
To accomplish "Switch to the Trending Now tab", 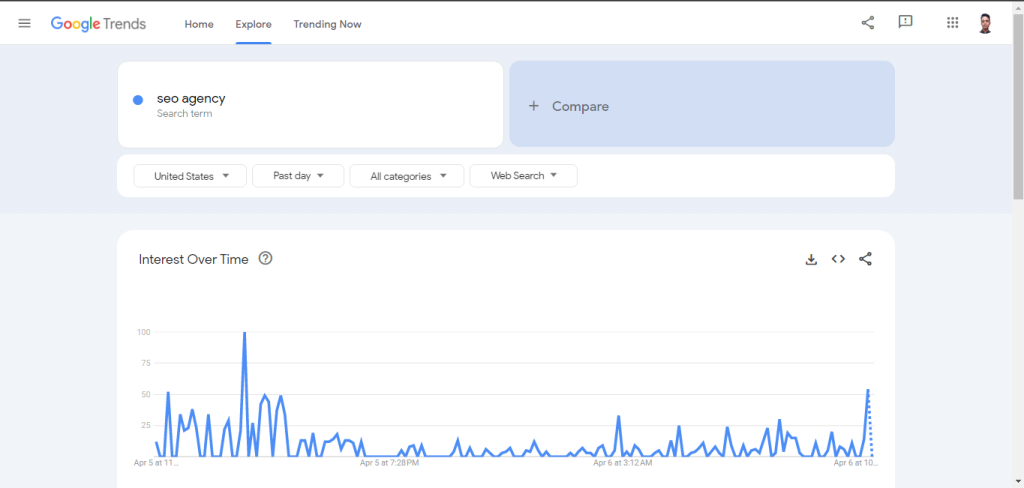I will [327, 24].
